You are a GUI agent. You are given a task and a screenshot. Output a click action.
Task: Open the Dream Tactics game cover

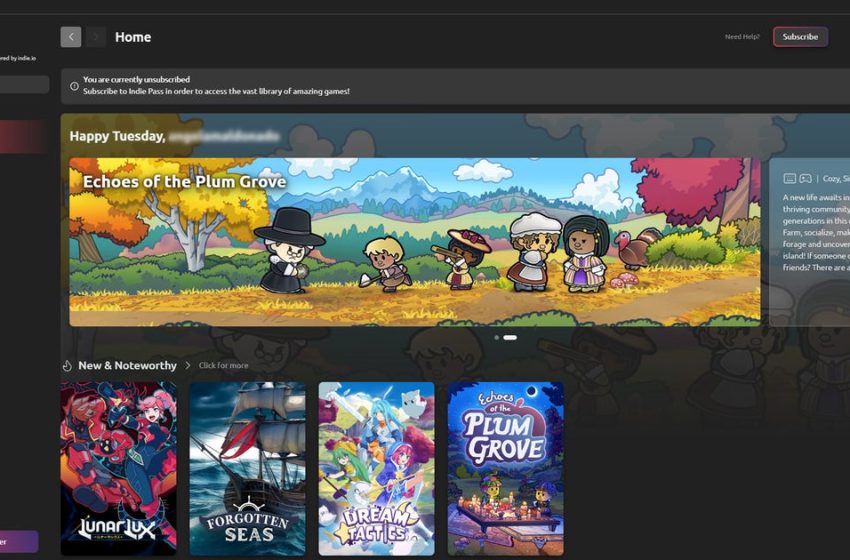[x=377, y=468]
